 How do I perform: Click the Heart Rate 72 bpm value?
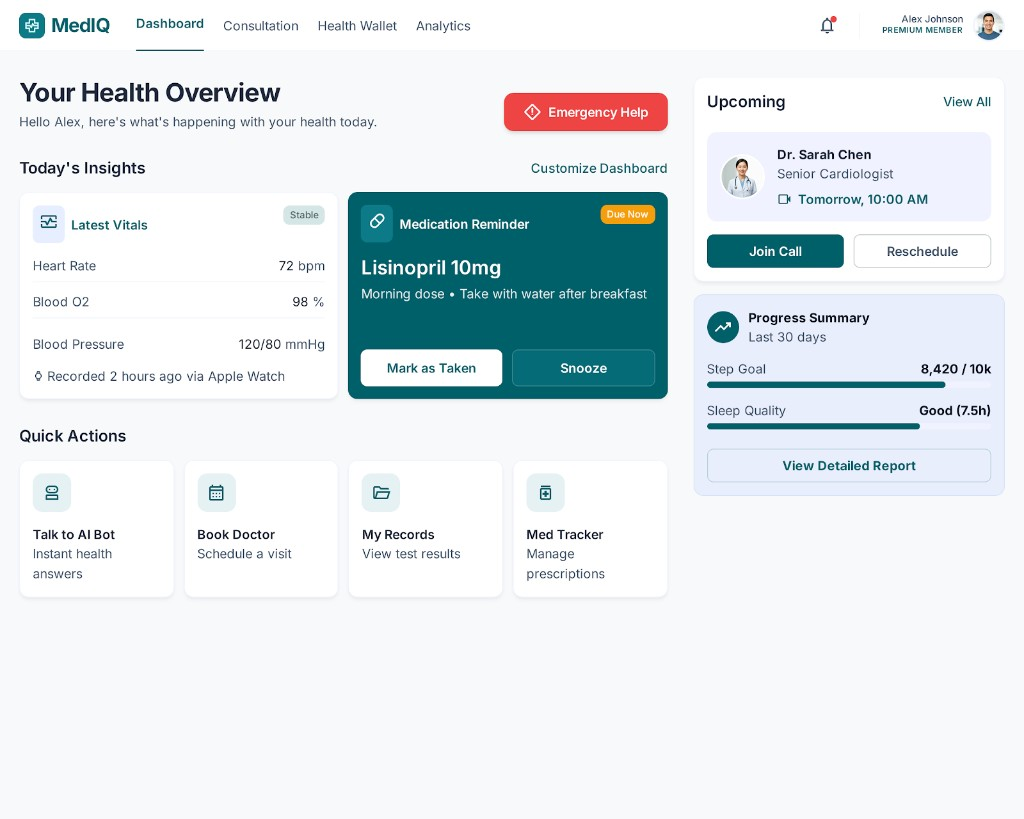click(x=302, y=266)
